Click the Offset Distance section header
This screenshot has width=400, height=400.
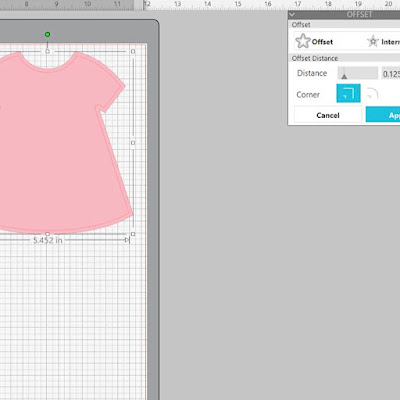click(344, 58)
